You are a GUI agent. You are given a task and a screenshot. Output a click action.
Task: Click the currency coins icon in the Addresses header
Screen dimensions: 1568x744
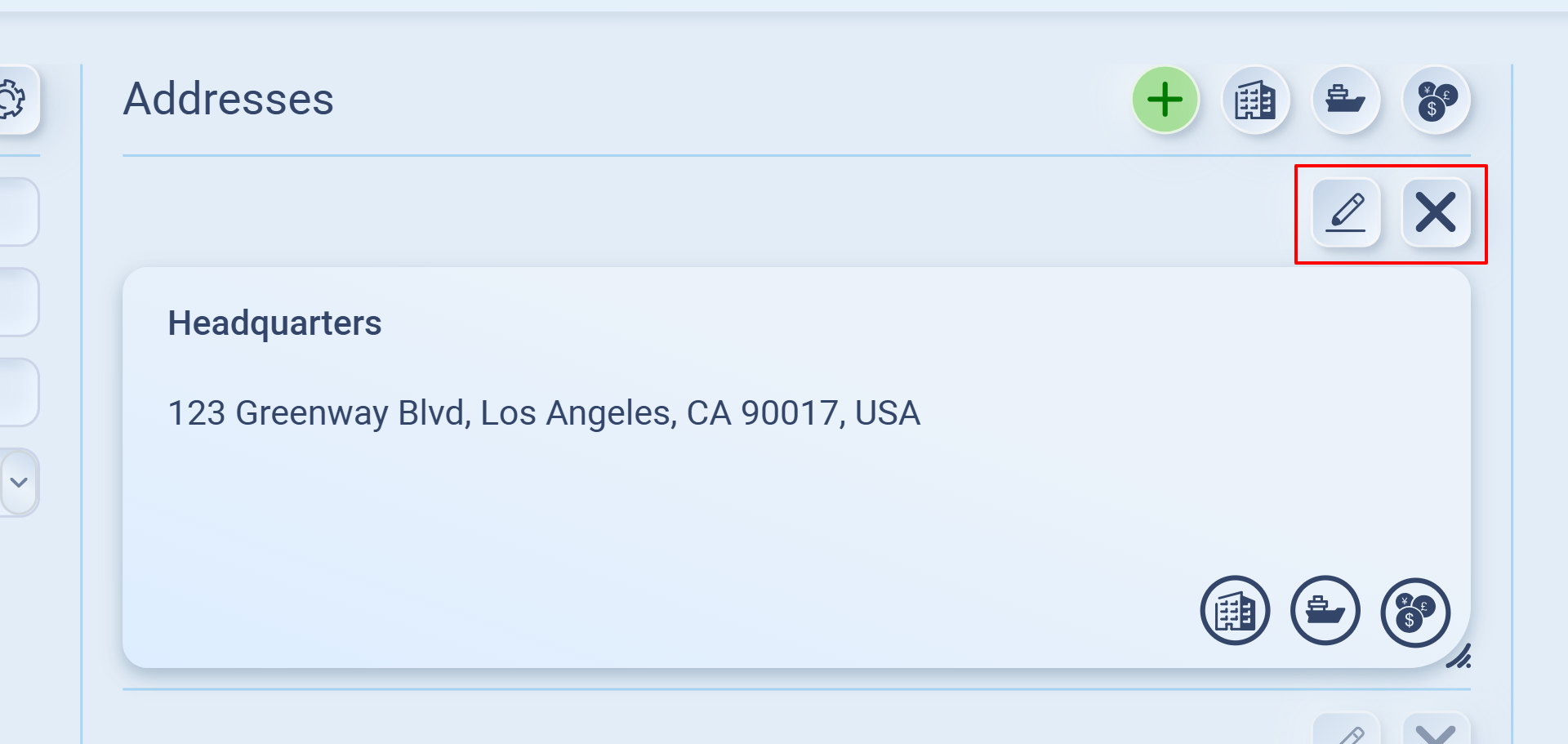click(1436, 100)
